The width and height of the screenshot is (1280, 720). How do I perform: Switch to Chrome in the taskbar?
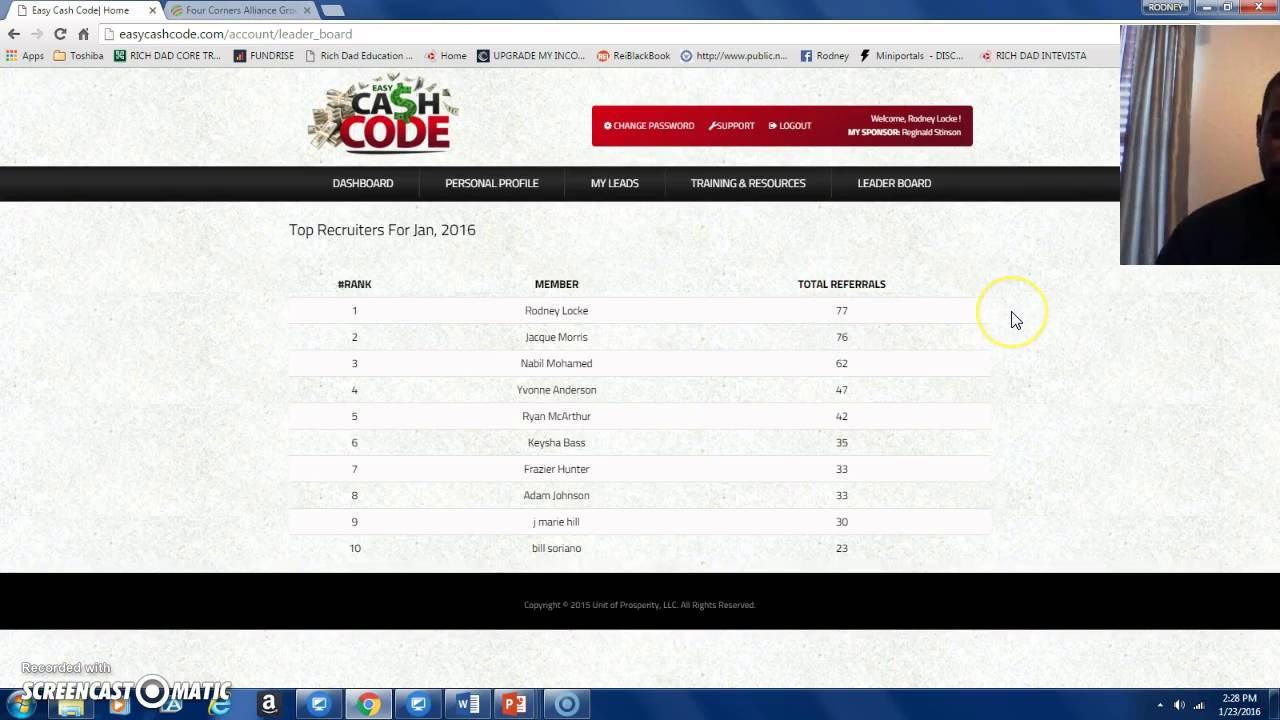pyautogui.click(x=369, y=705)
